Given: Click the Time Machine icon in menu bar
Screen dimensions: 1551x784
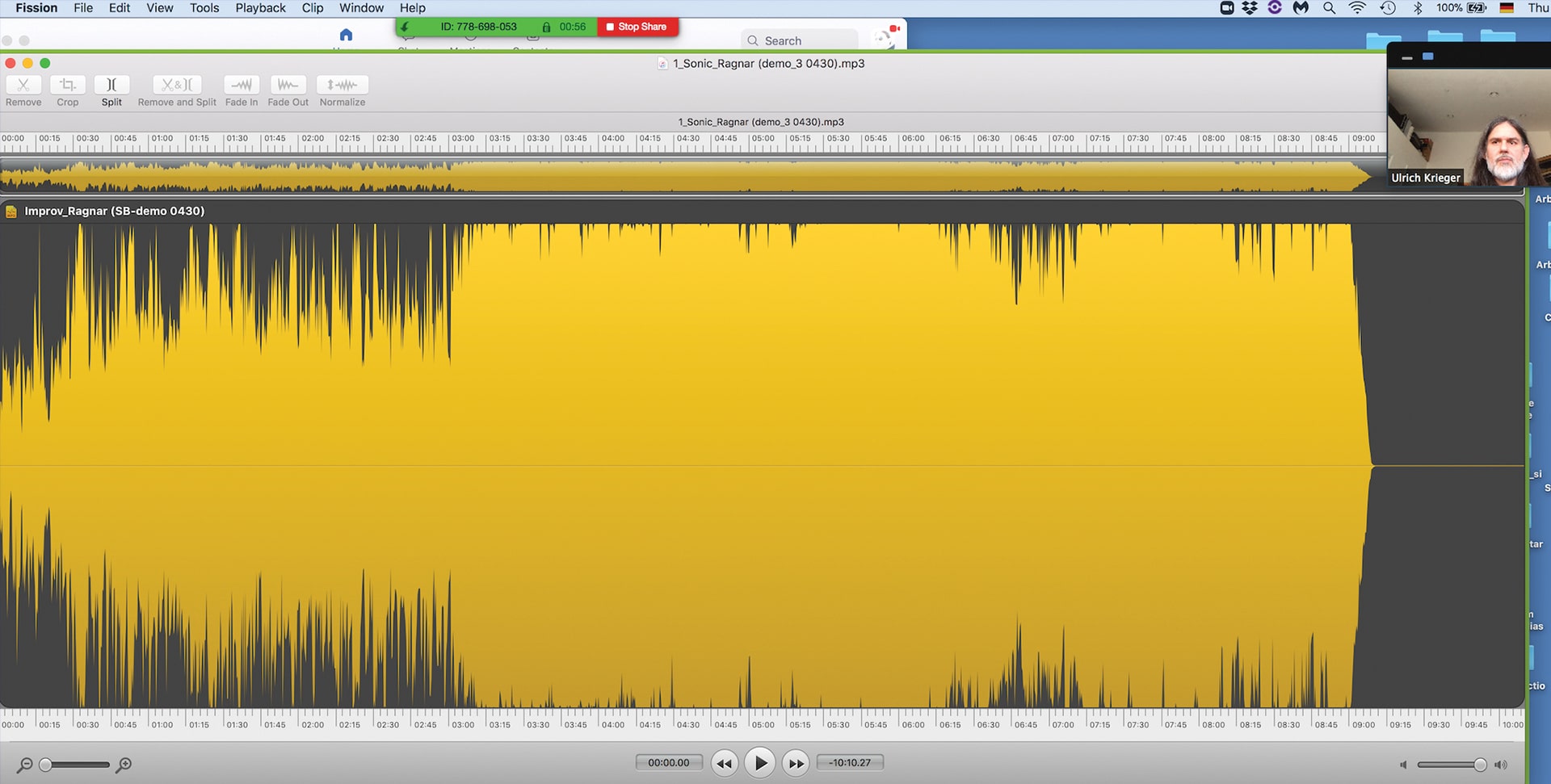Looking at the screenshot, I should click(1388, 8).
